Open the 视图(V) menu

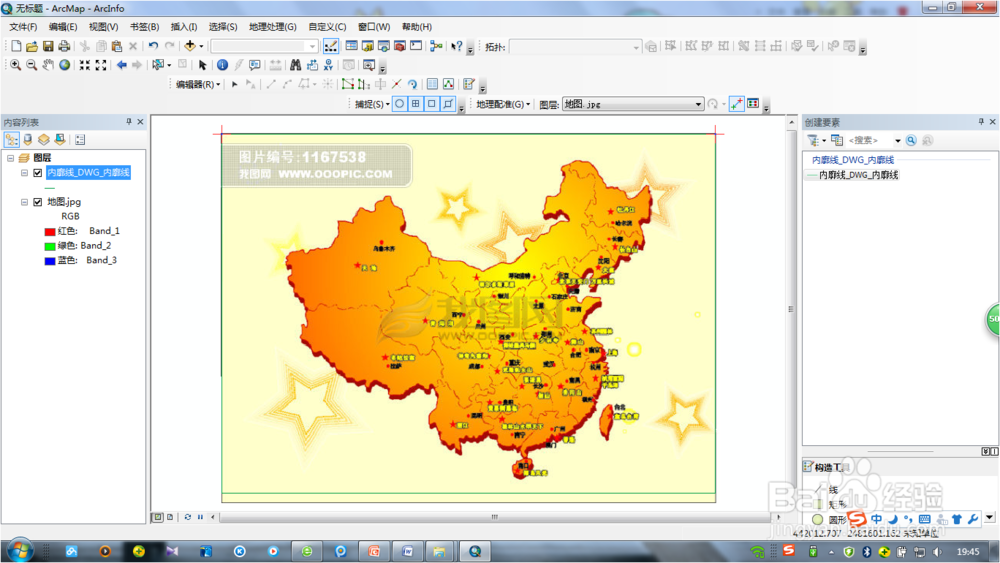[103, 27]
